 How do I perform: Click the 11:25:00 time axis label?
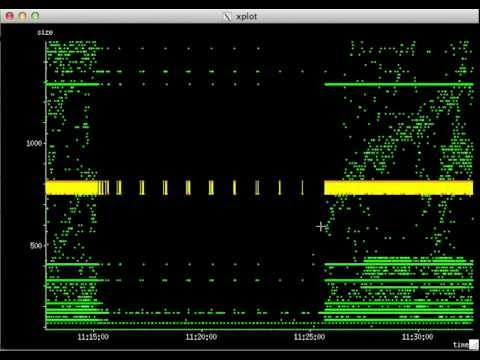tap(309, 337)
